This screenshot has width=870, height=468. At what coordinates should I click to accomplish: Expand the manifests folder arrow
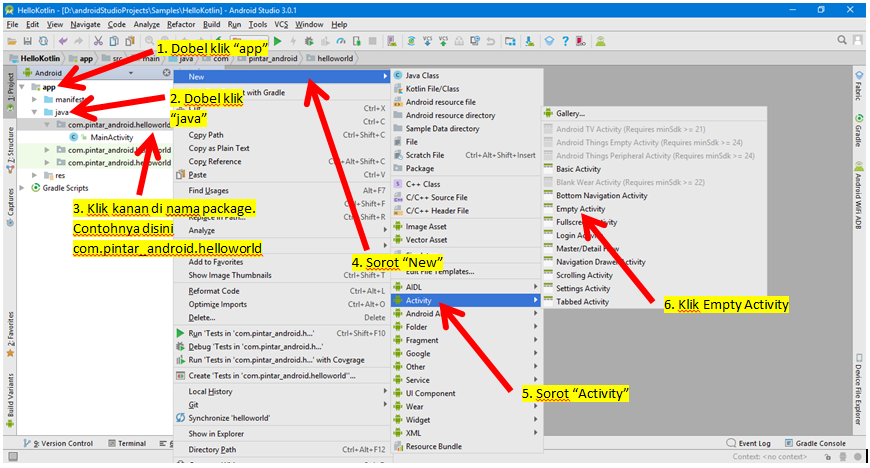tap(34, 99)
